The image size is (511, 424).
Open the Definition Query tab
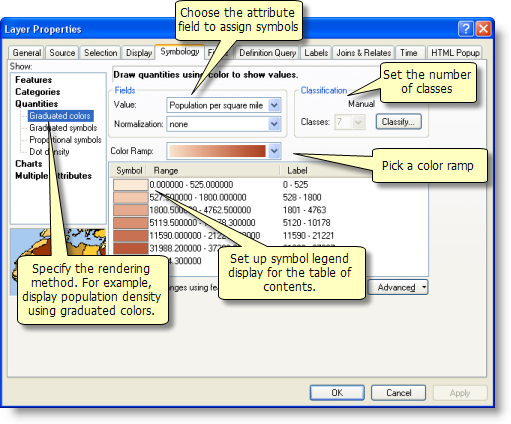(x=267, y=53)
